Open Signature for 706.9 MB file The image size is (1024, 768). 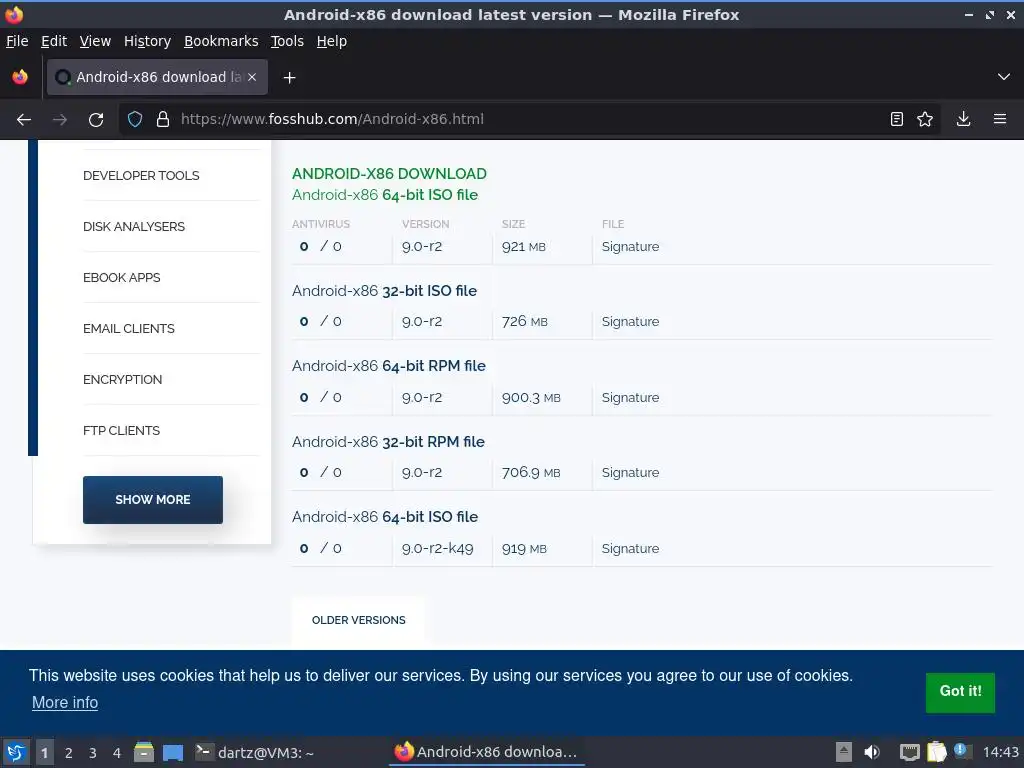[630, 472]
